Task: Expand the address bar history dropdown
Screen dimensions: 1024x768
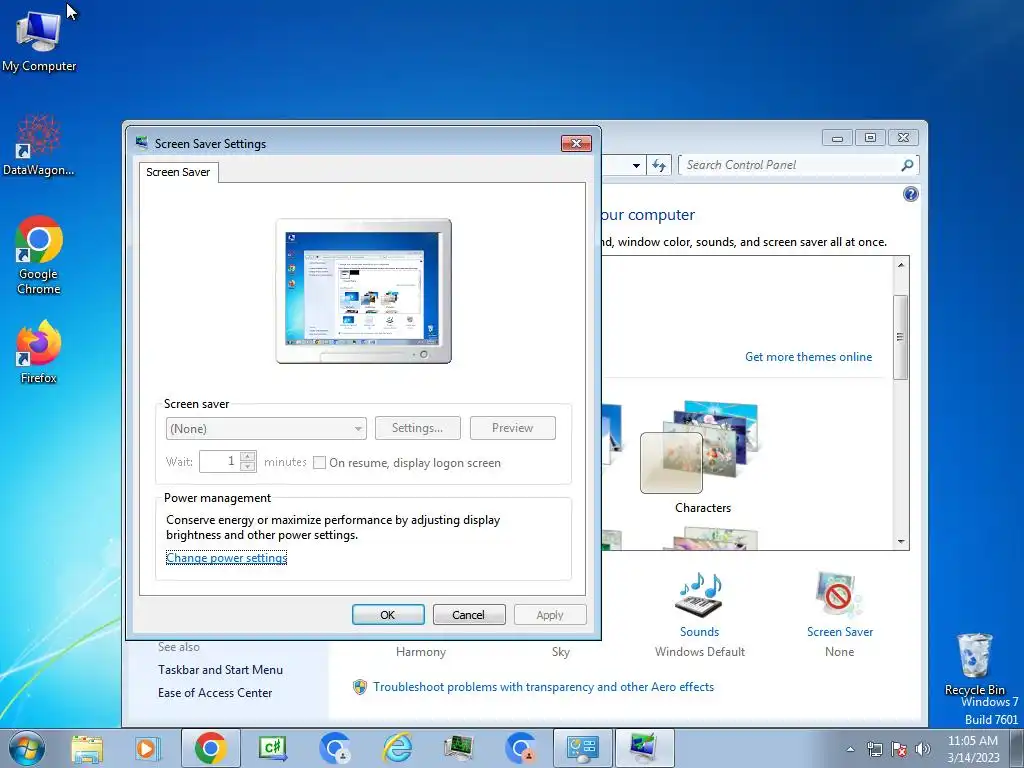Action: point(636,165)
